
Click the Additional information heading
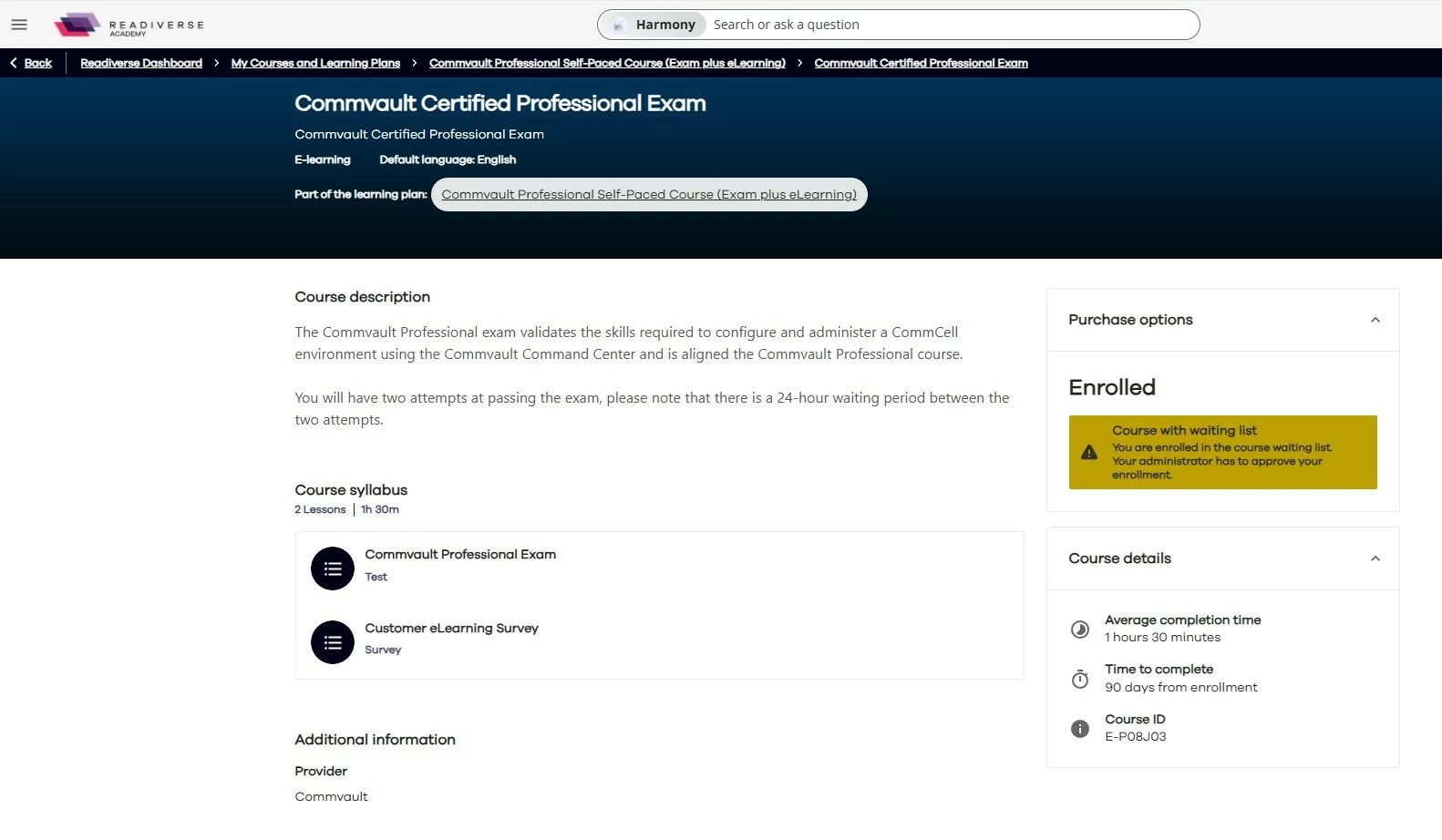(x=376, y=740)
